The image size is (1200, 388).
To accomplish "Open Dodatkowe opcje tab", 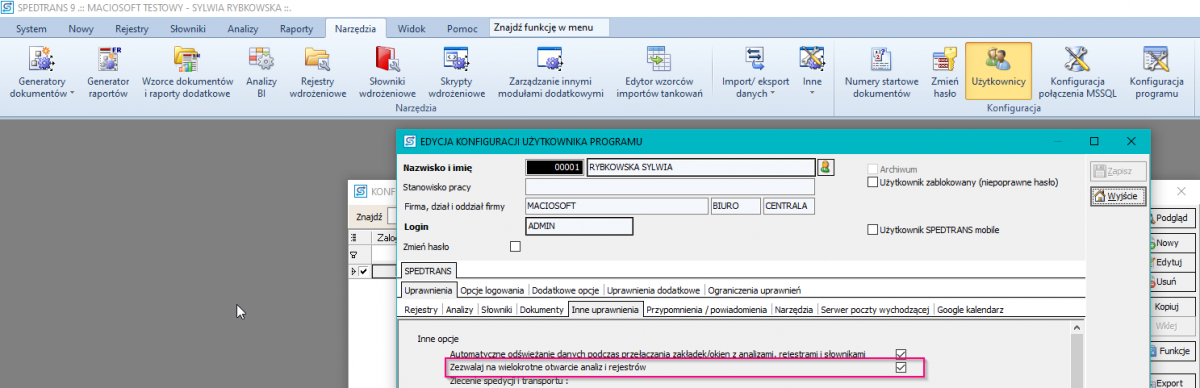I will pyautogui.click(x=565, y=291).
